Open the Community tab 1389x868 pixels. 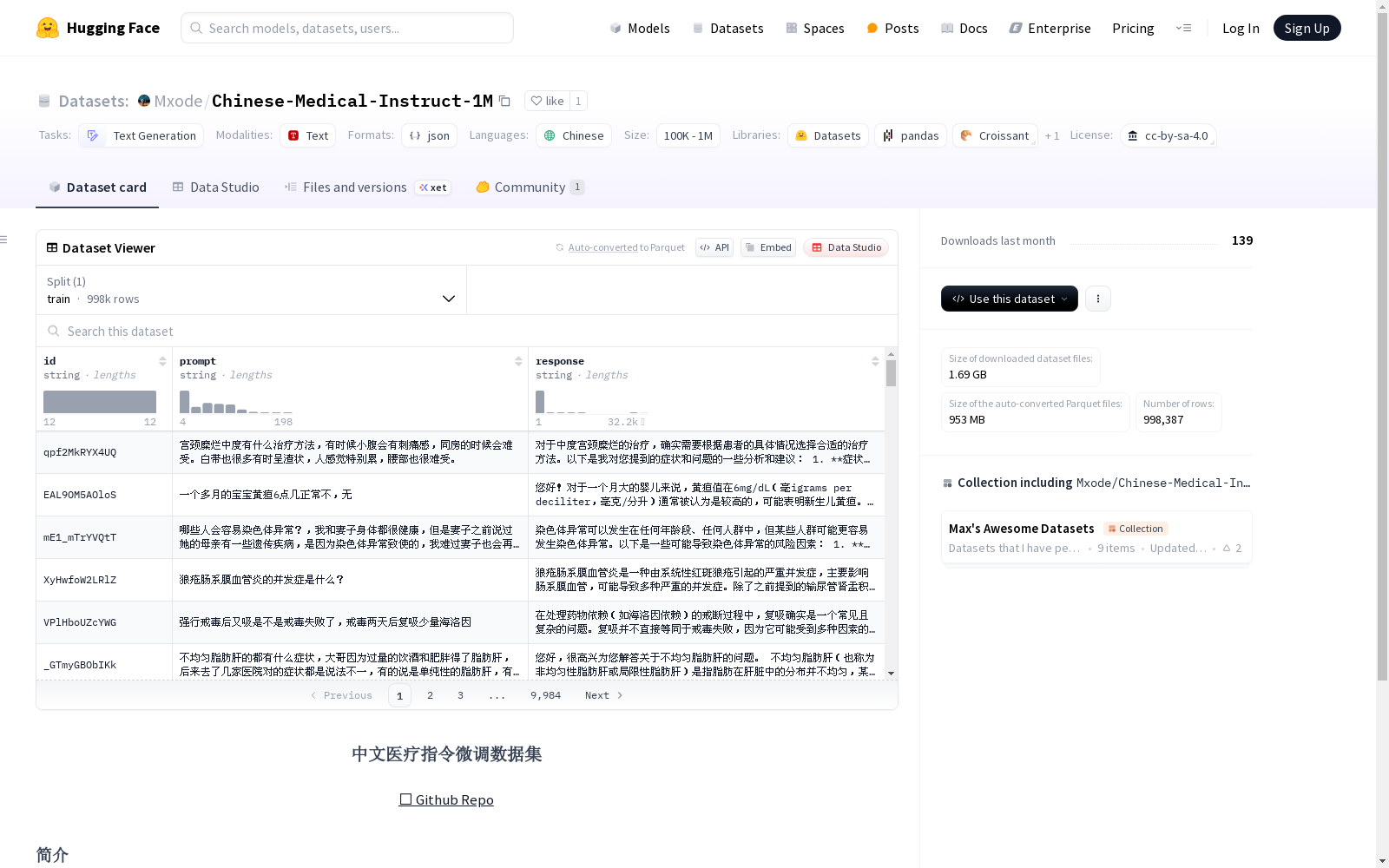[x=530, y=187]
